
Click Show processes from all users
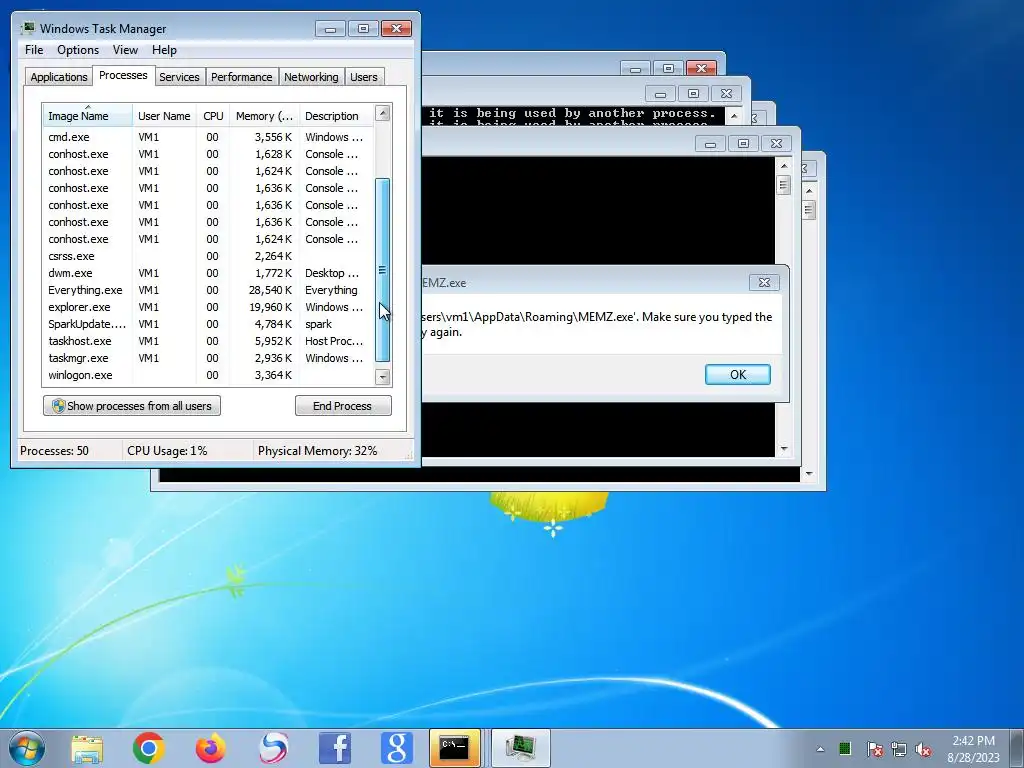(132, 406)
